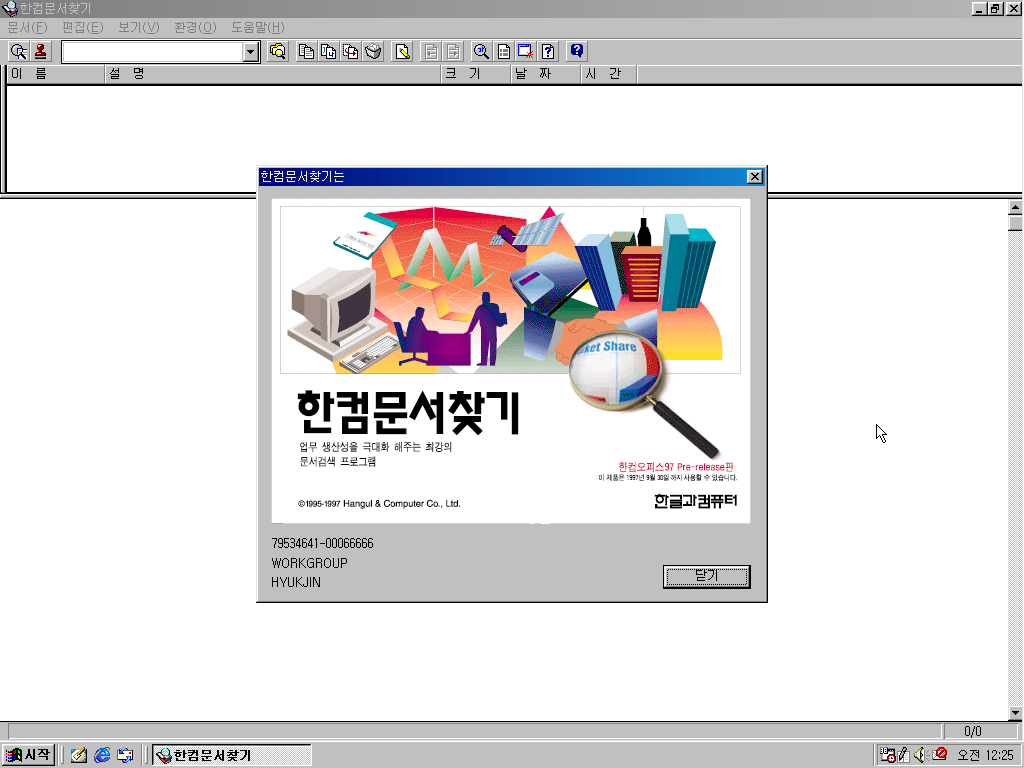1024x768 pixels.
Task: Click the pen input method tray icon
Action: [x=904, y=755]
